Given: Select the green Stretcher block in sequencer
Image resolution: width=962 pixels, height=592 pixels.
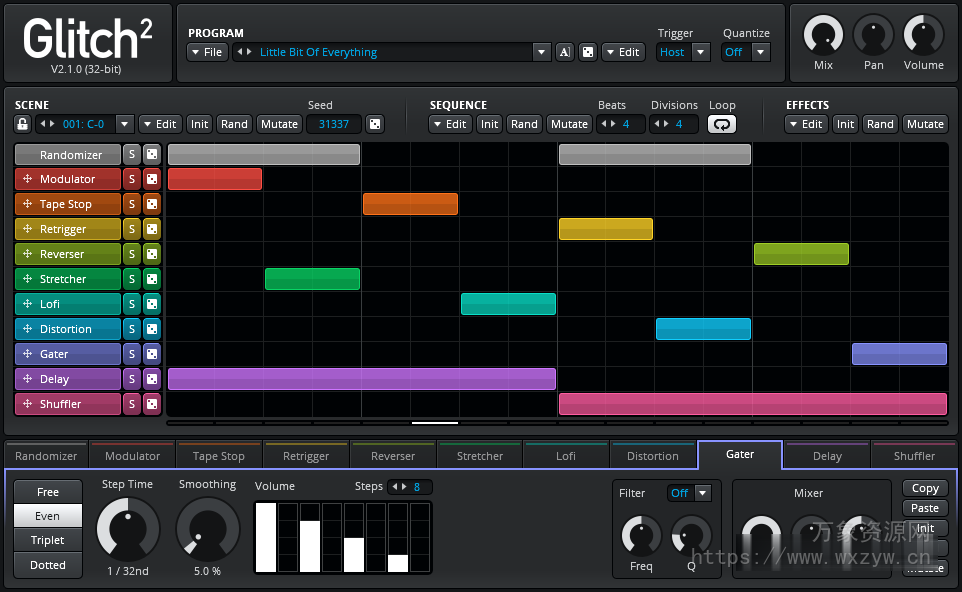Looking at the screenshot, I should pos(312,279).
